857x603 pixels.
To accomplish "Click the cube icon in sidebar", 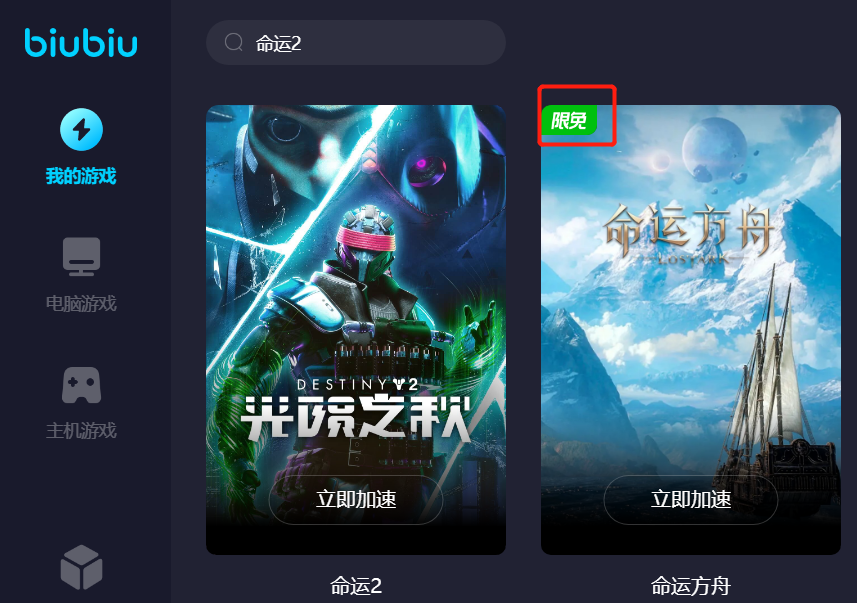I will (81, 567).
